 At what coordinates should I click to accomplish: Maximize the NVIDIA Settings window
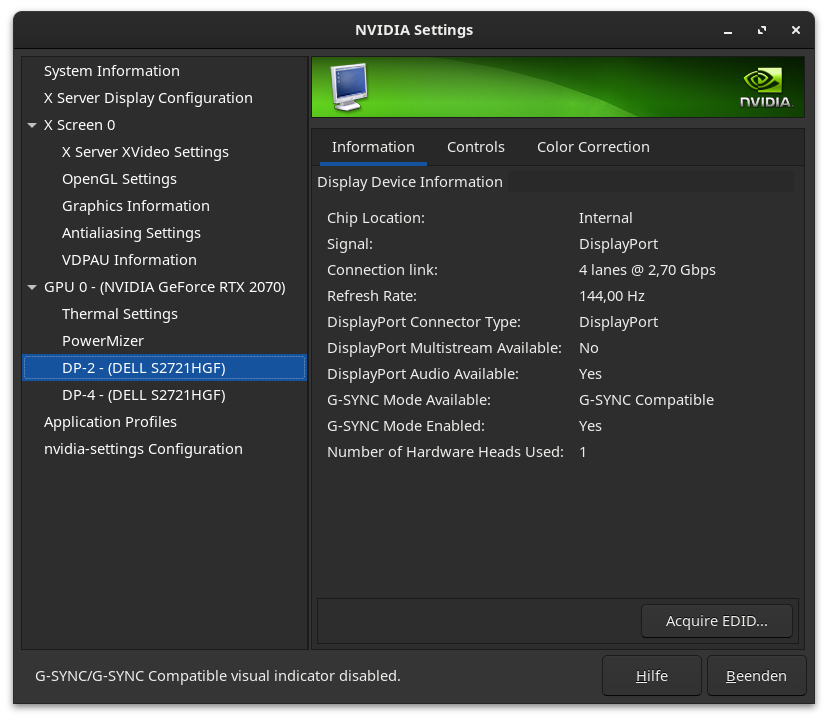[x=761, y=31]
